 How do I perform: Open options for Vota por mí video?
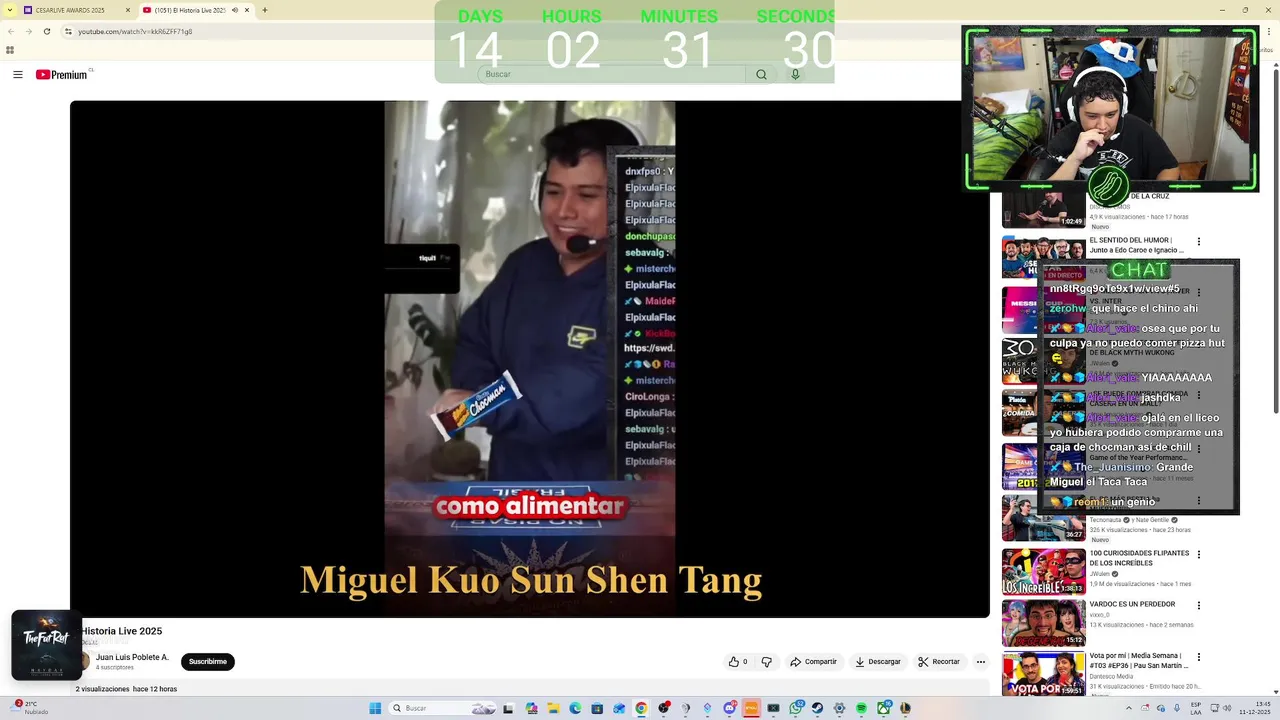[1198, 657]
